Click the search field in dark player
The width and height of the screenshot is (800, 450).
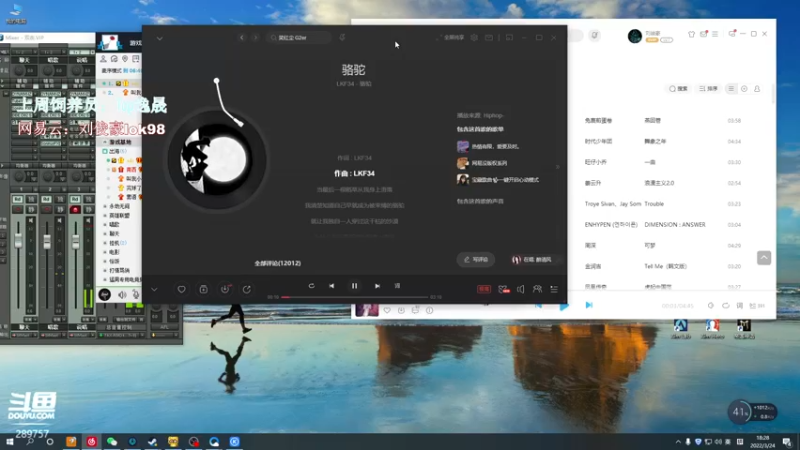(298, 38)
